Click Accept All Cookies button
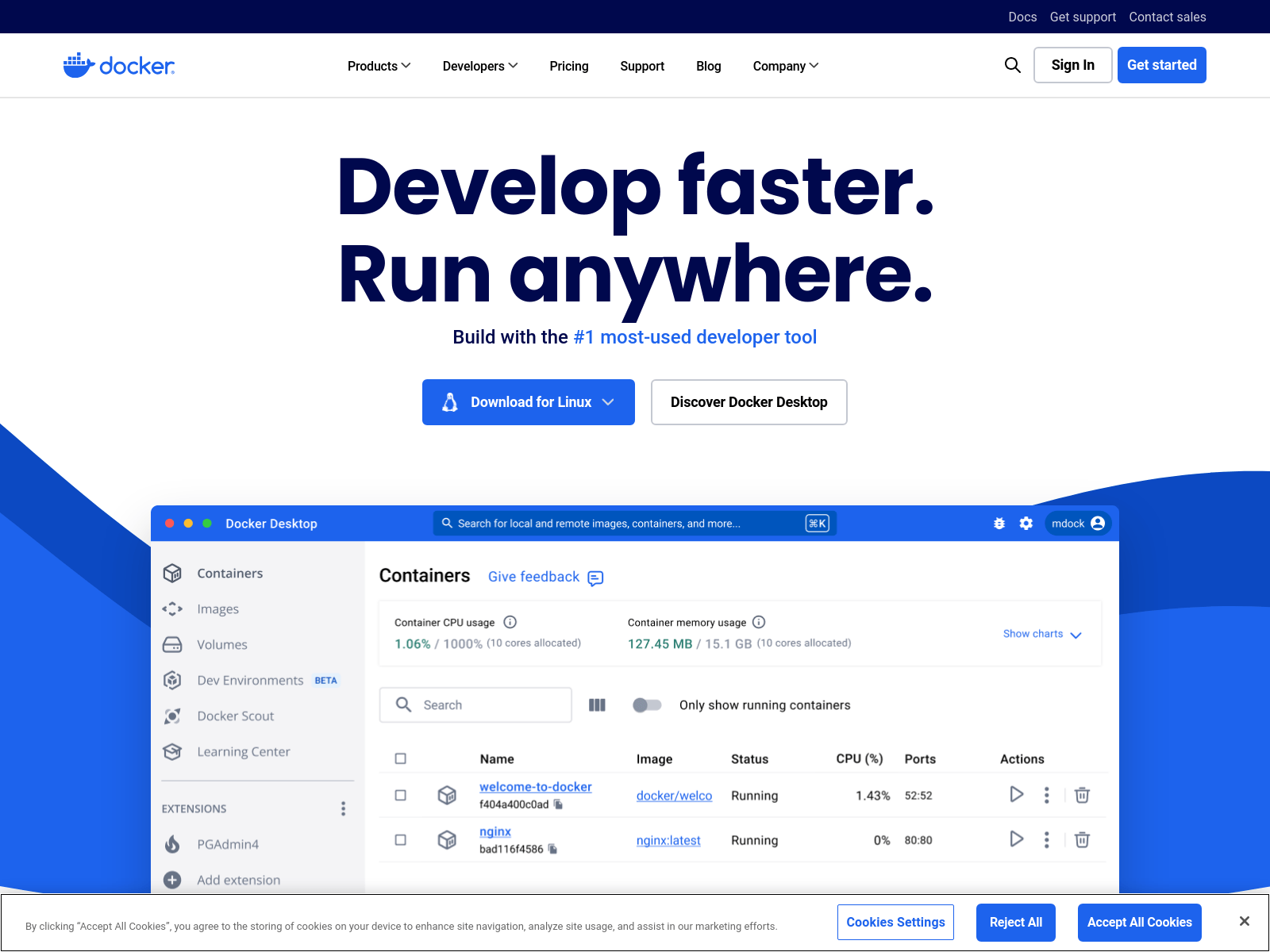The height and width of the screenshot is (952, 1270). (x=1140, y=923)
